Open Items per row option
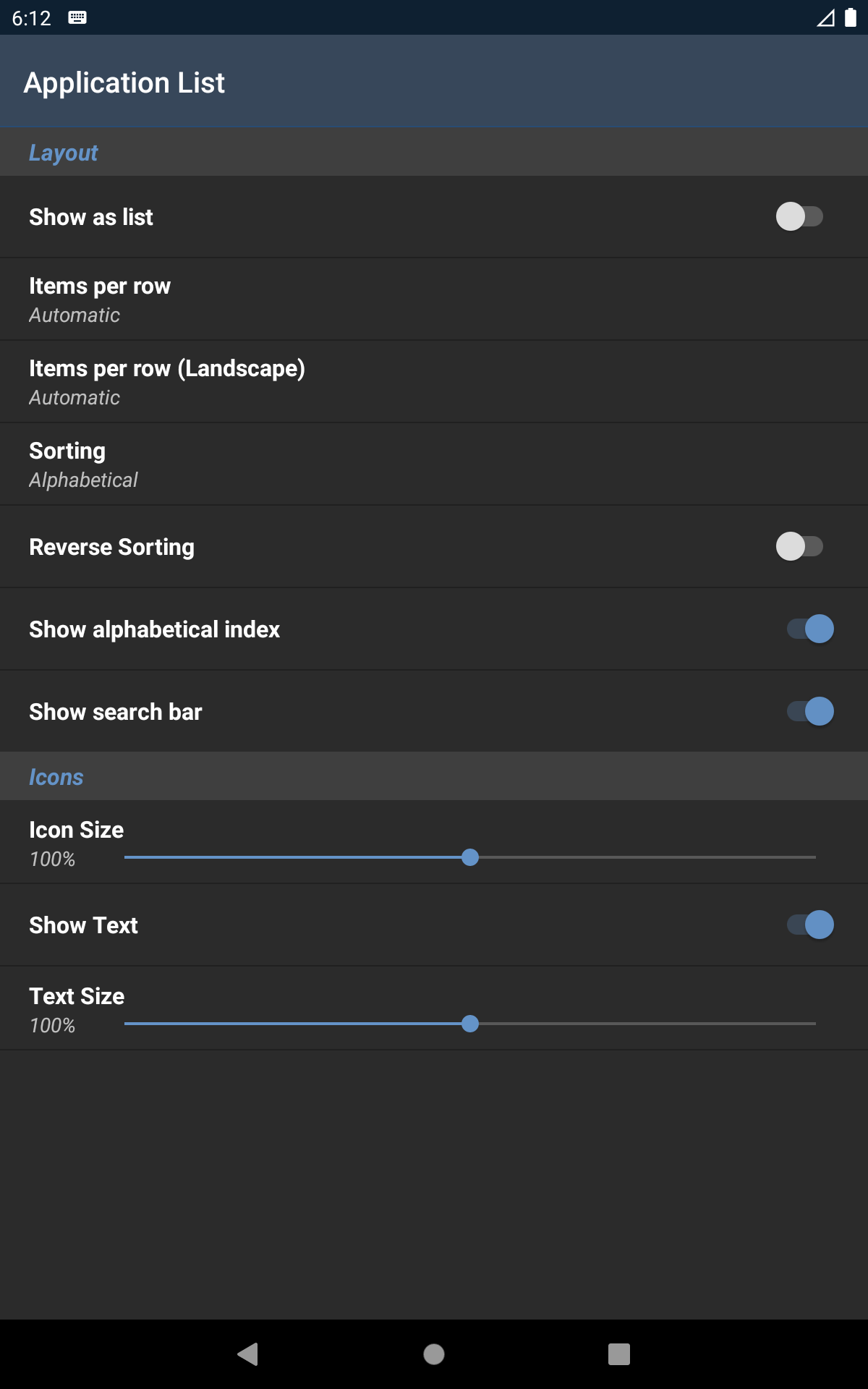The width and height of the screenshot is (868, 1389). (434, 300)
